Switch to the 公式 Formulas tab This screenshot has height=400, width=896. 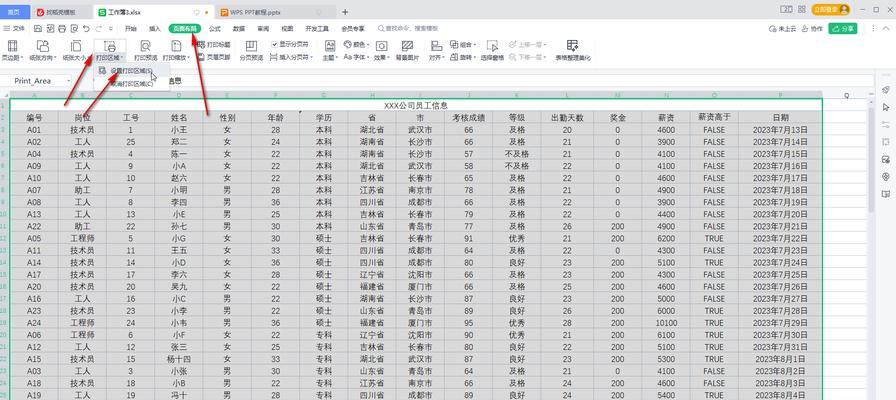tap(215, 29)
